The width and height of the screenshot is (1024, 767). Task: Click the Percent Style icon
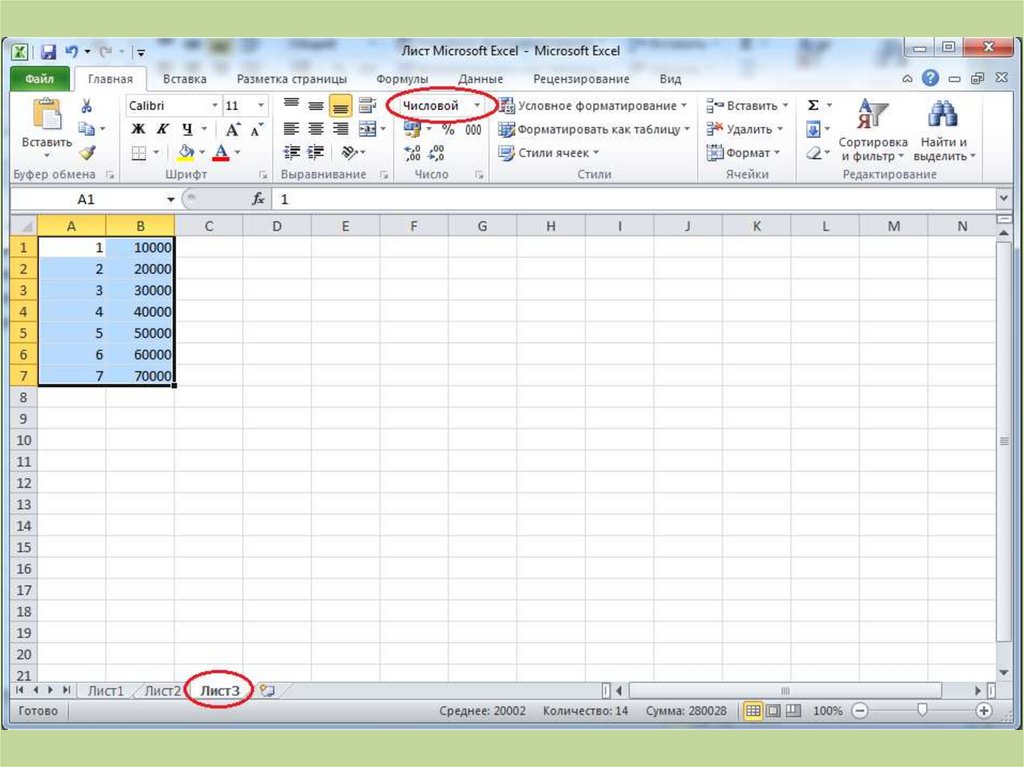(x=448, y=129)
